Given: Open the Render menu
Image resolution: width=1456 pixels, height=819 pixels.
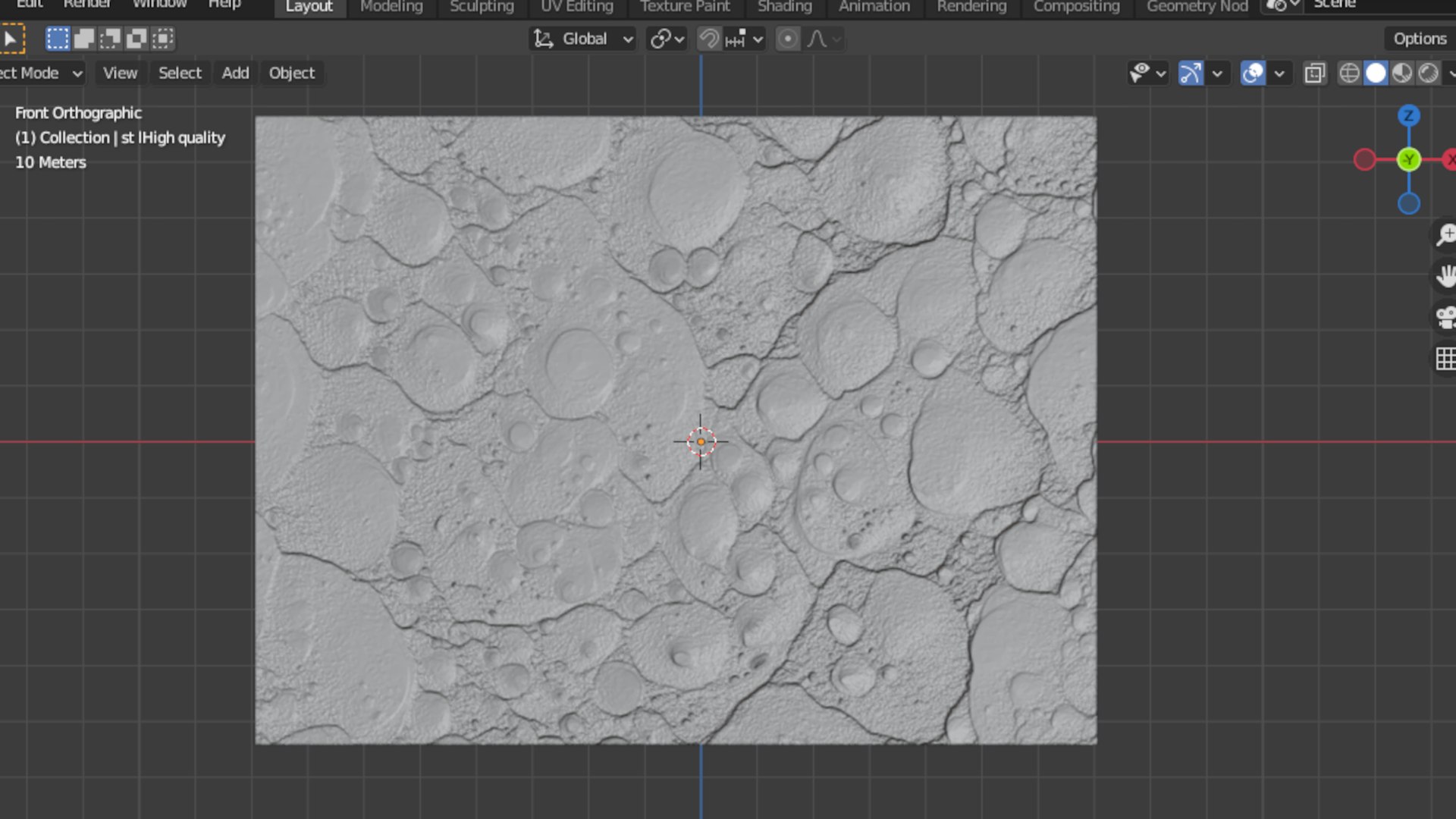Looking at the screenshot, I should tap(86, 5).
